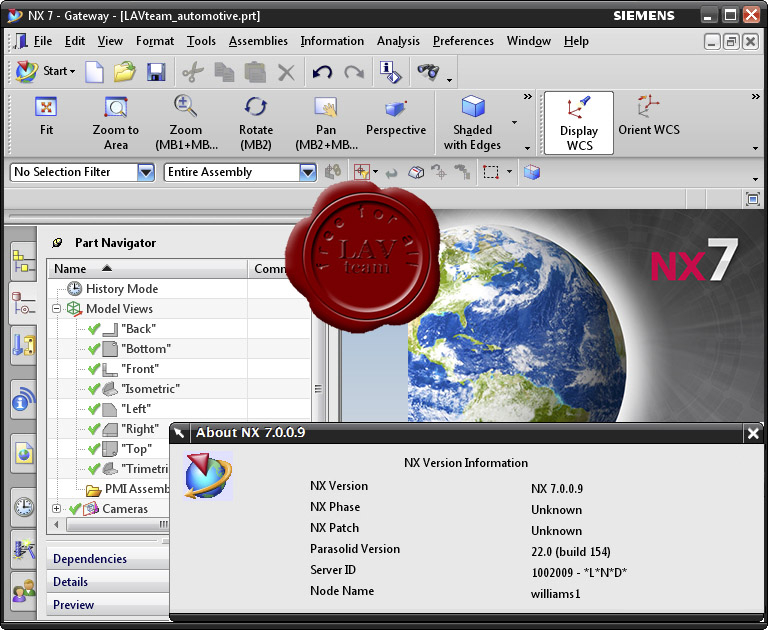Open Object Information icon
This screenshot has width=768, height=630.
[390, 72]
